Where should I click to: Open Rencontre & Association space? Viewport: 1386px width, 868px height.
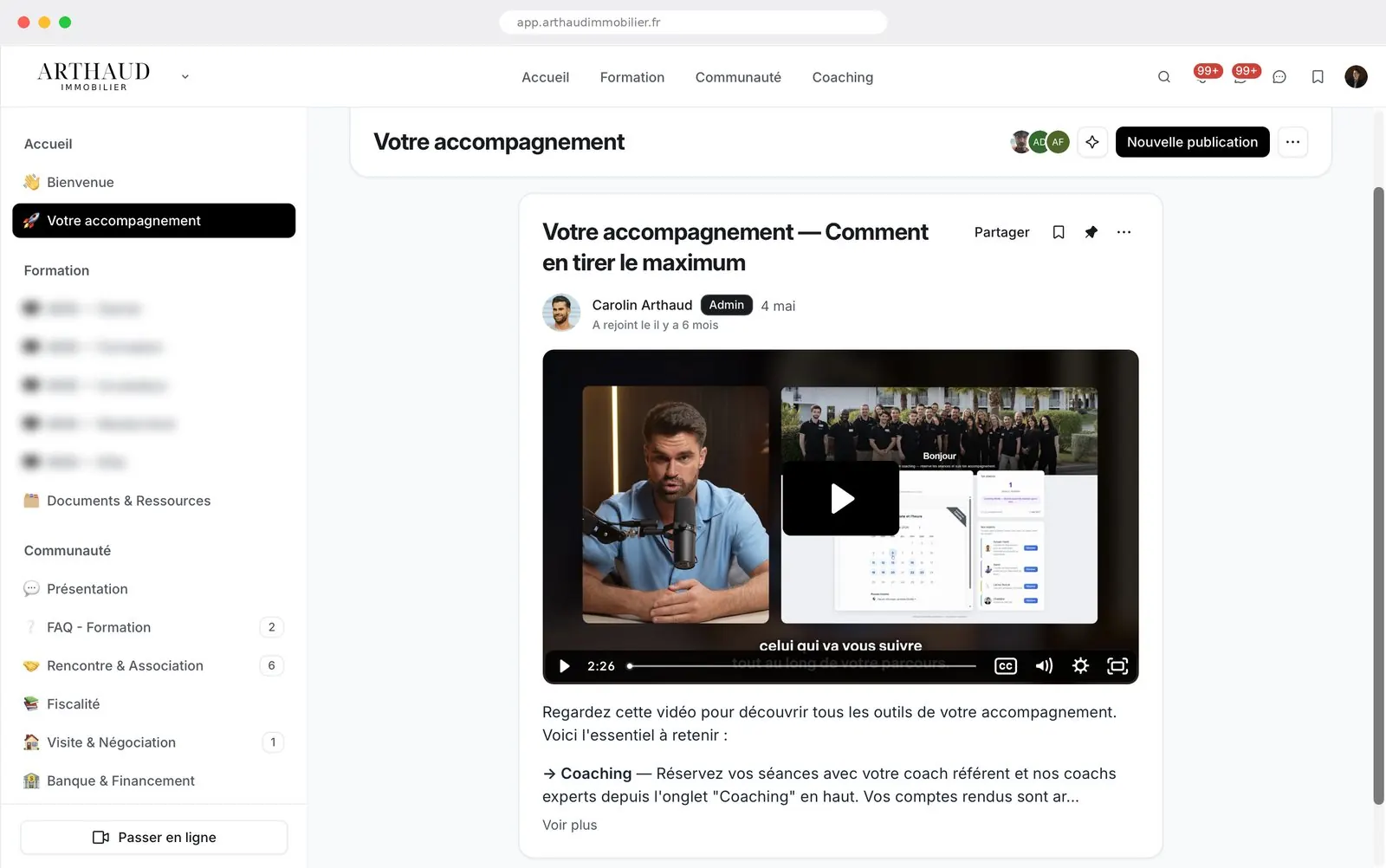click(x=154, y=665)
